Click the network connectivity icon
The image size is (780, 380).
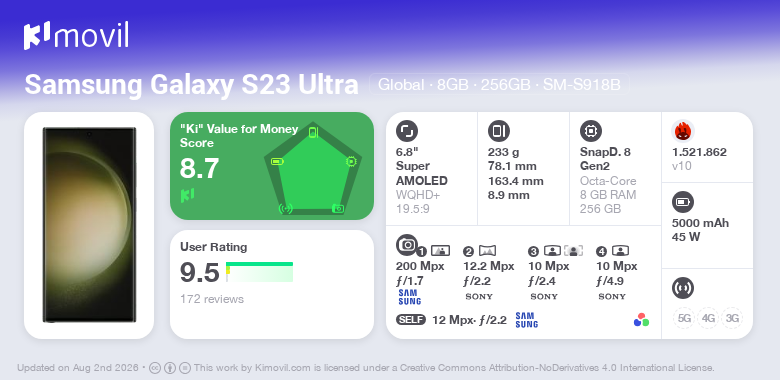click(683, 287)
